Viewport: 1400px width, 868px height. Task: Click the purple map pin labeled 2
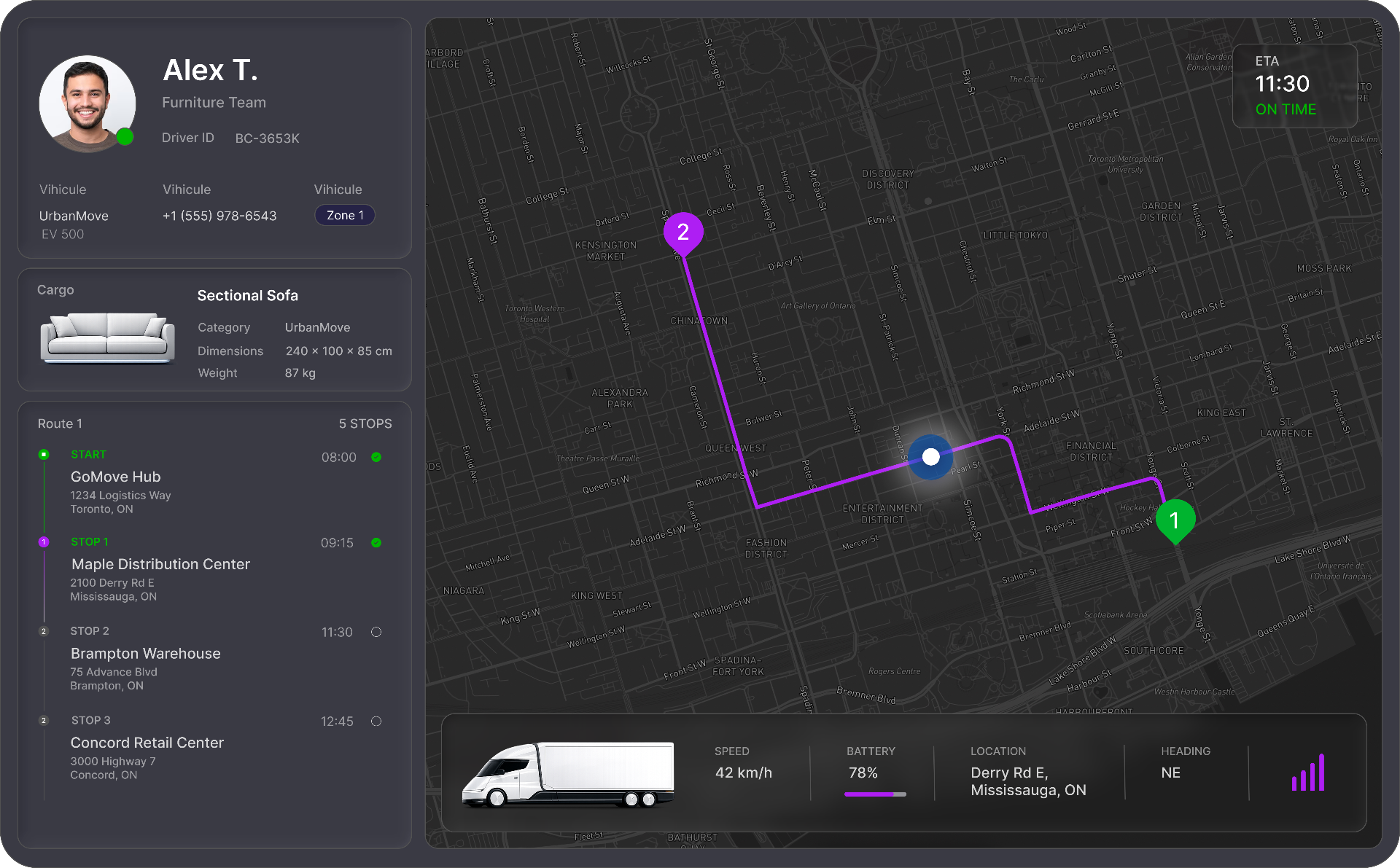[683, 233]
